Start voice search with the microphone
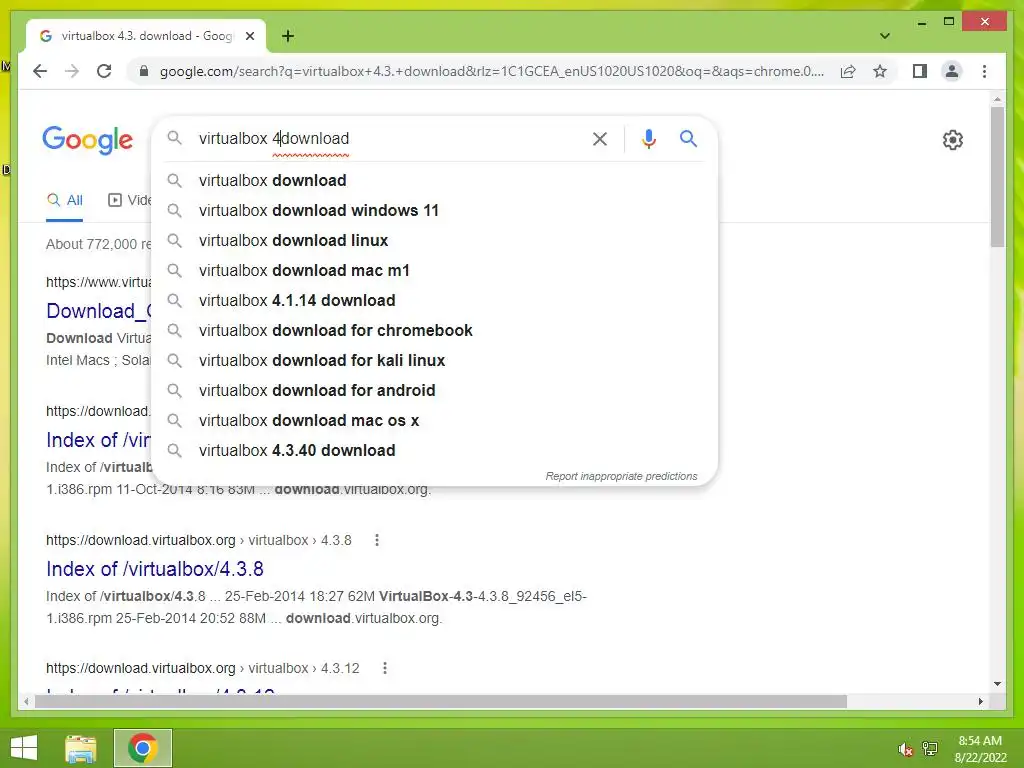Viewport: 1024px width, 768px height. (x=648, y=138)
